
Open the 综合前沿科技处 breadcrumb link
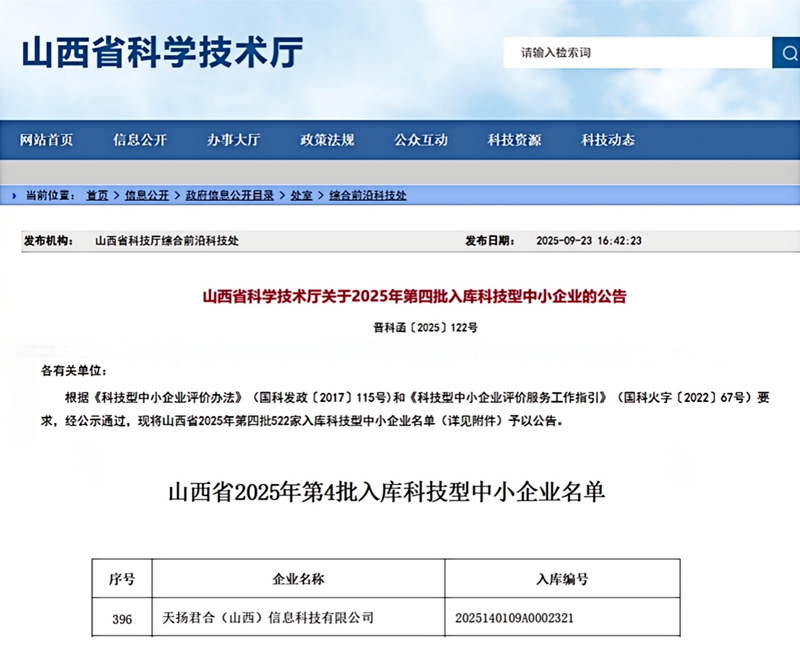368,196
